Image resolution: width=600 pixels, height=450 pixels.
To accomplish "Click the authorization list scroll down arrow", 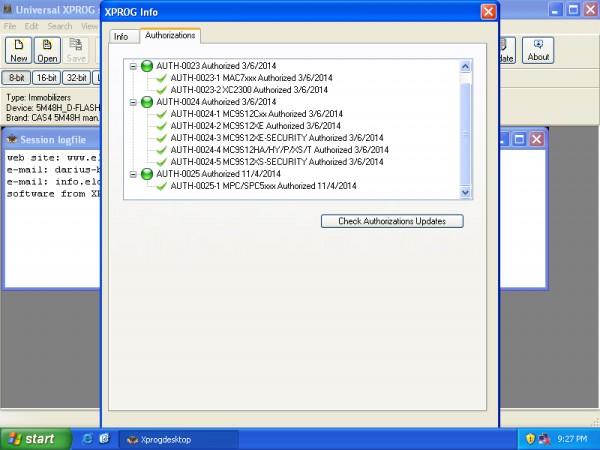I will coord(465,192).
